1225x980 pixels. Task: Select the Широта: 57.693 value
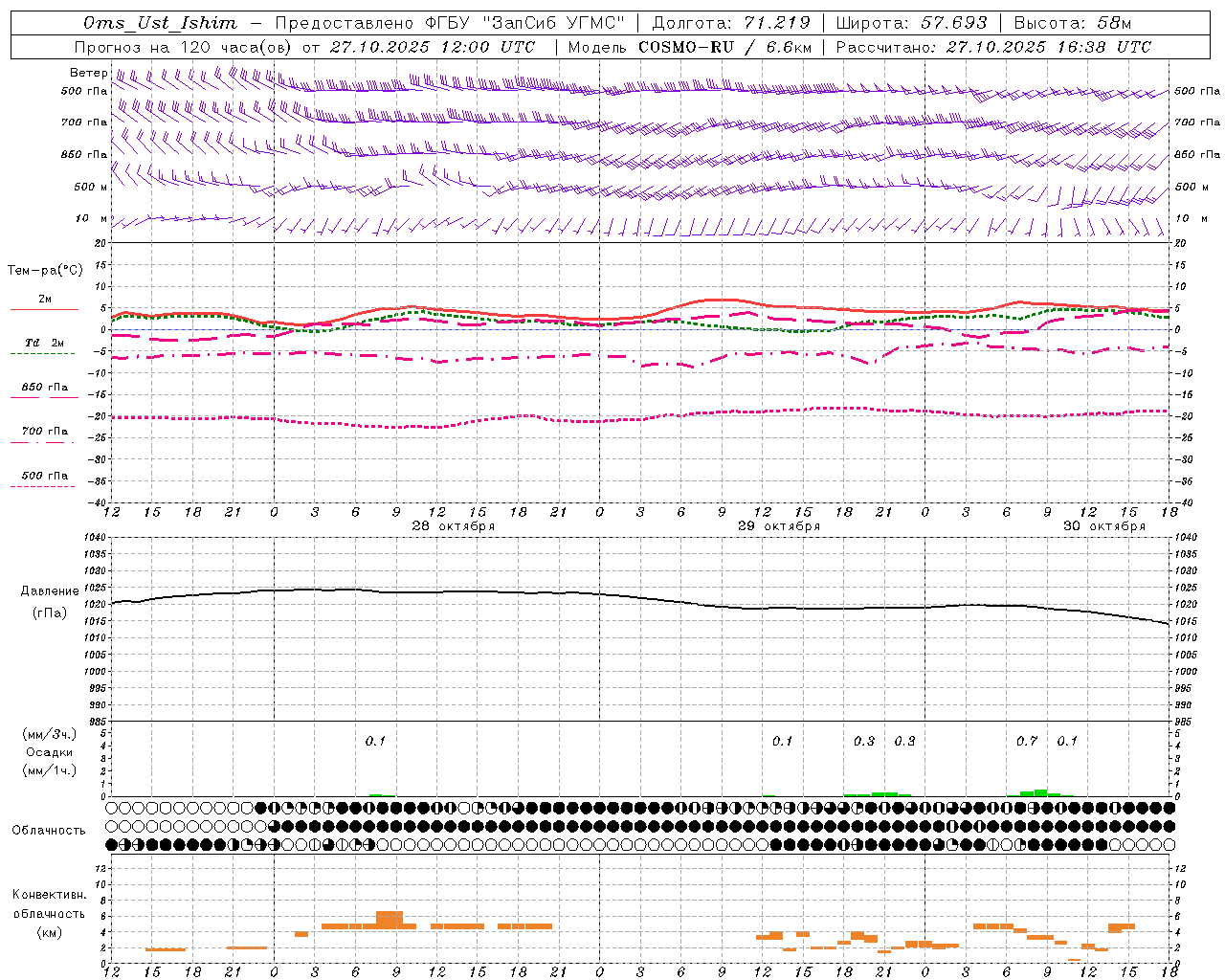point(911,23)
